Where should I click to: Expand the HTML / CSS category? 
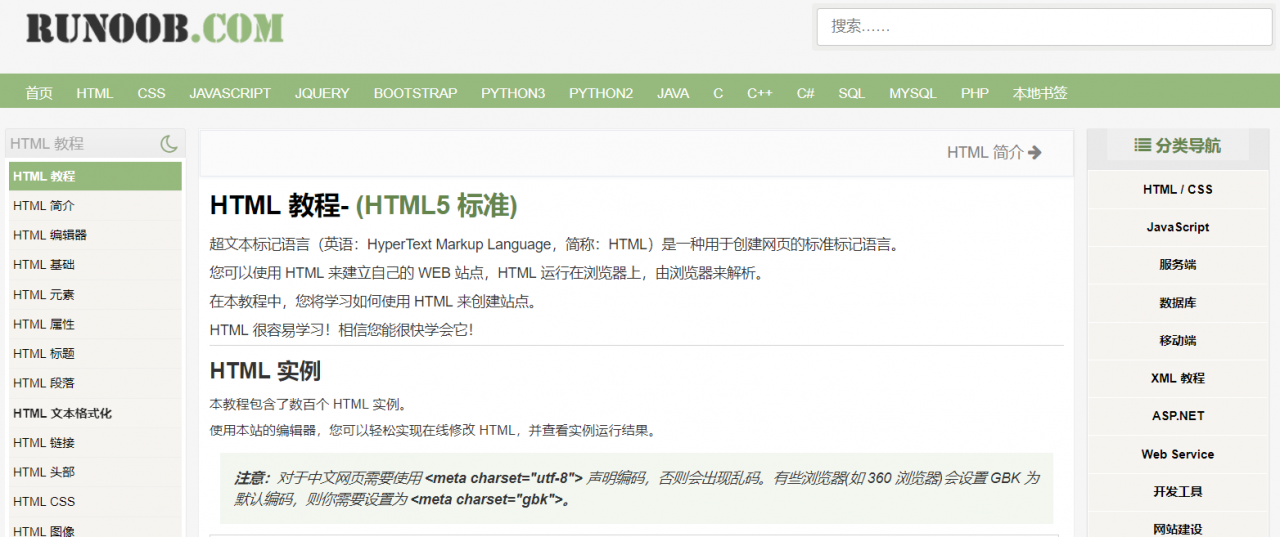1177,190
